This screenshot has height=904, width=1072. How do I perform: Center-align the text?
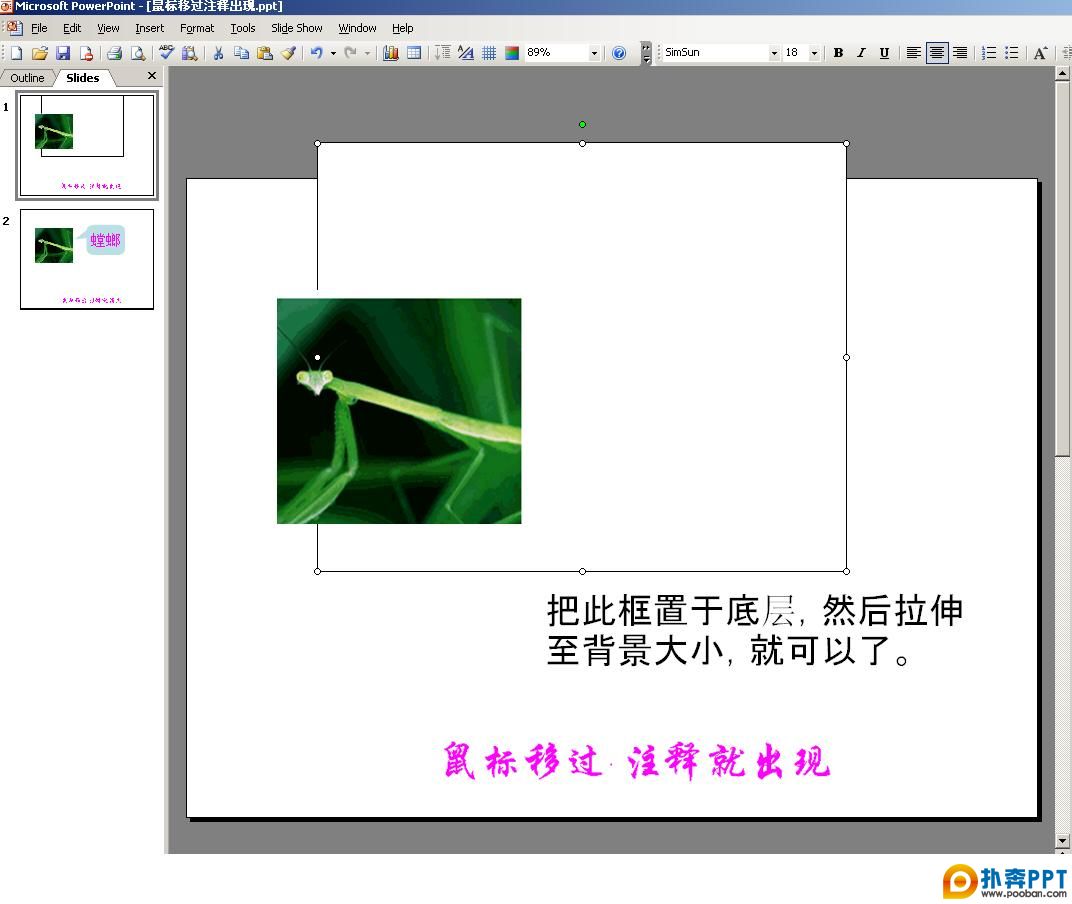[937, 53]
